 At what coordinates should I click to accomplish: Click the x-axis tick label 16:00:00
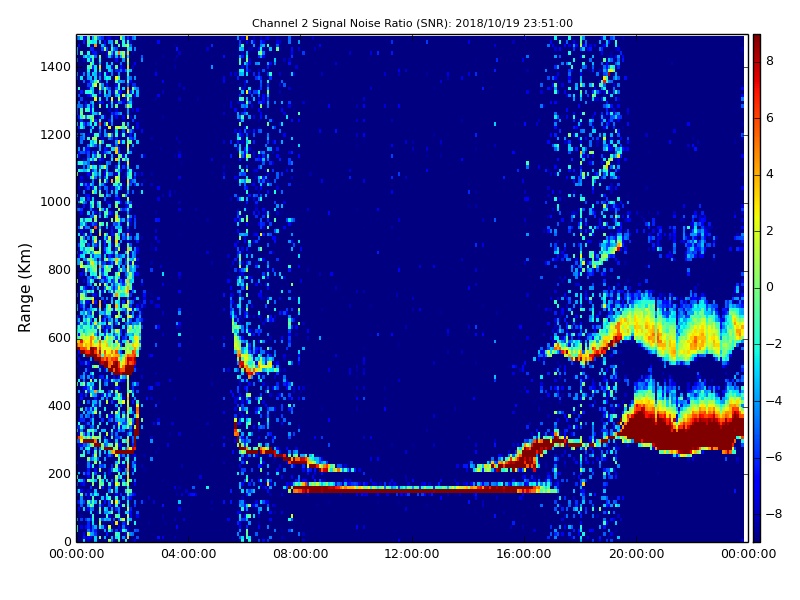524,554
